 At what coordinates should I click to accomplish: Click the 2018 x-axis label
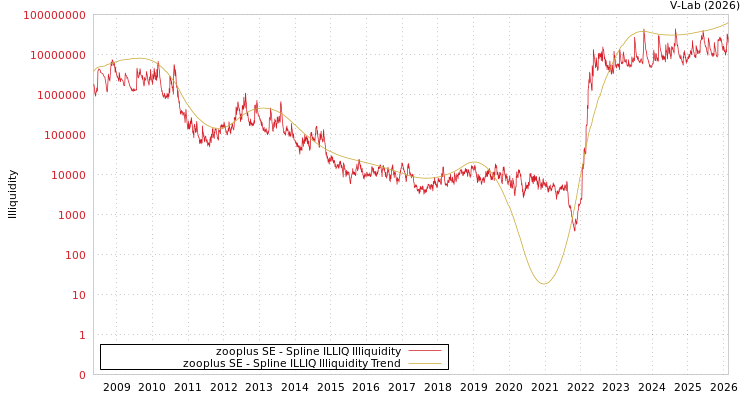pyautogui.click(x=438, y=387)
